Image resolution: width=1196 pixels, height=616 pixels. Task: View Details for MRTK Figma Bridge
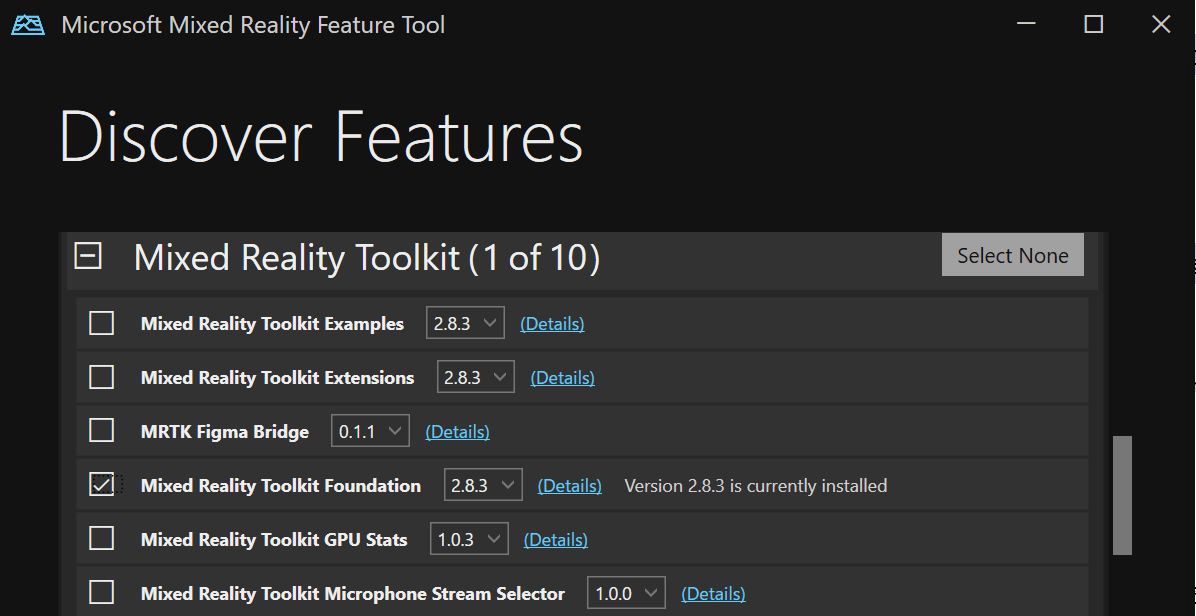coord(458,432)
